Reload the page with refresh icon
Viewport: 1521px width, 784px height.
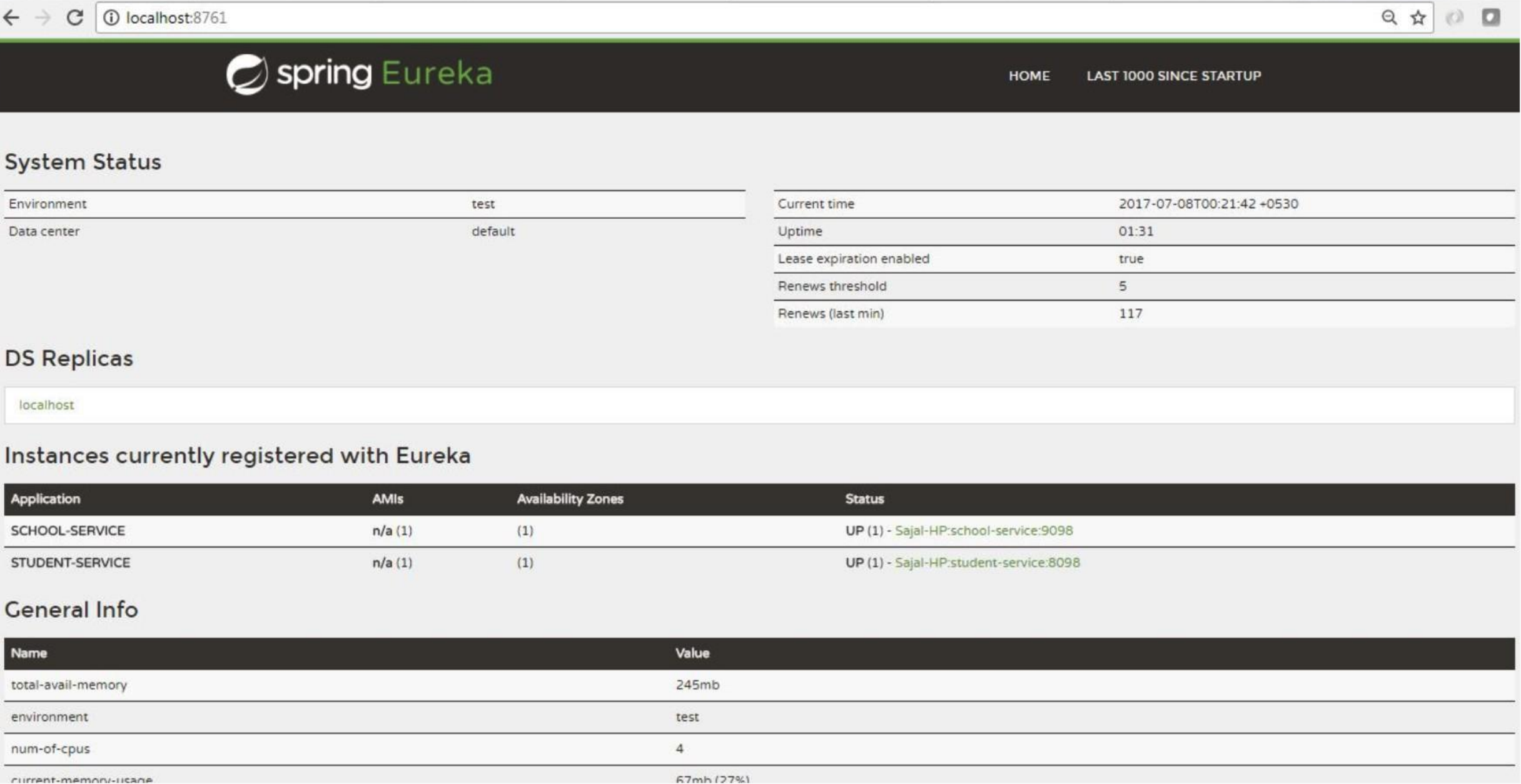75,18
